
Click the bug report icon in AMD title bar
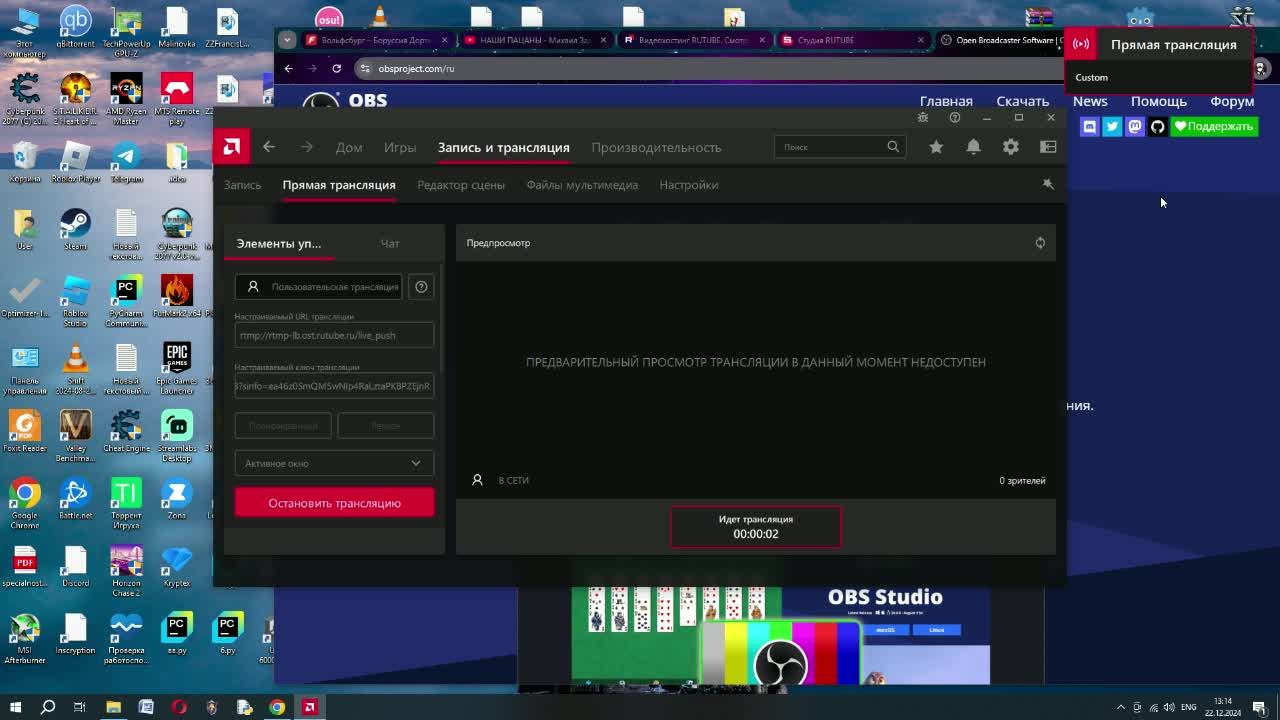click(x=923, y=117)
